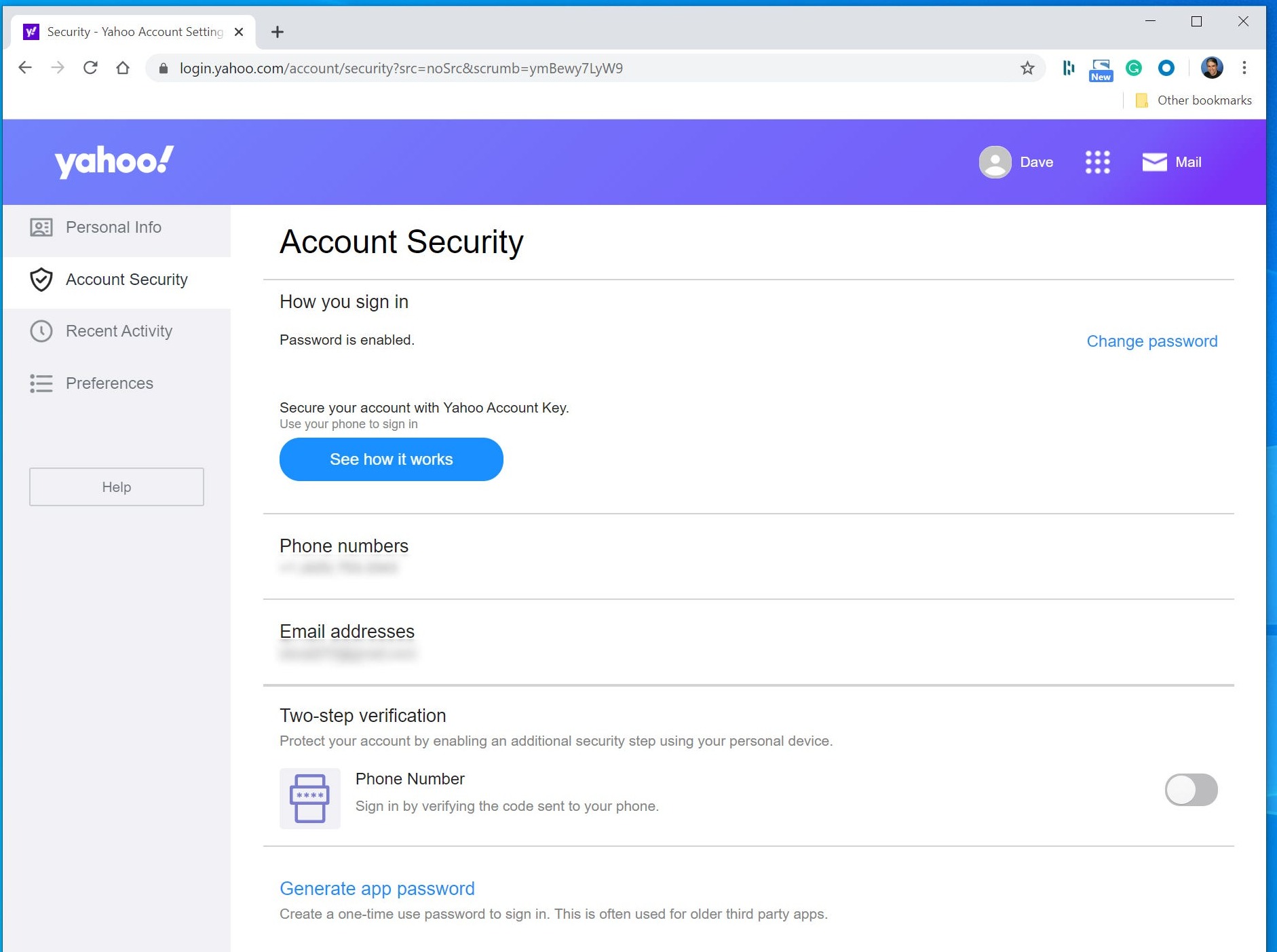Click the padlock site info icon
Image resolution: width=1277 pixels, height=952 pixels.
coord(164,69)
